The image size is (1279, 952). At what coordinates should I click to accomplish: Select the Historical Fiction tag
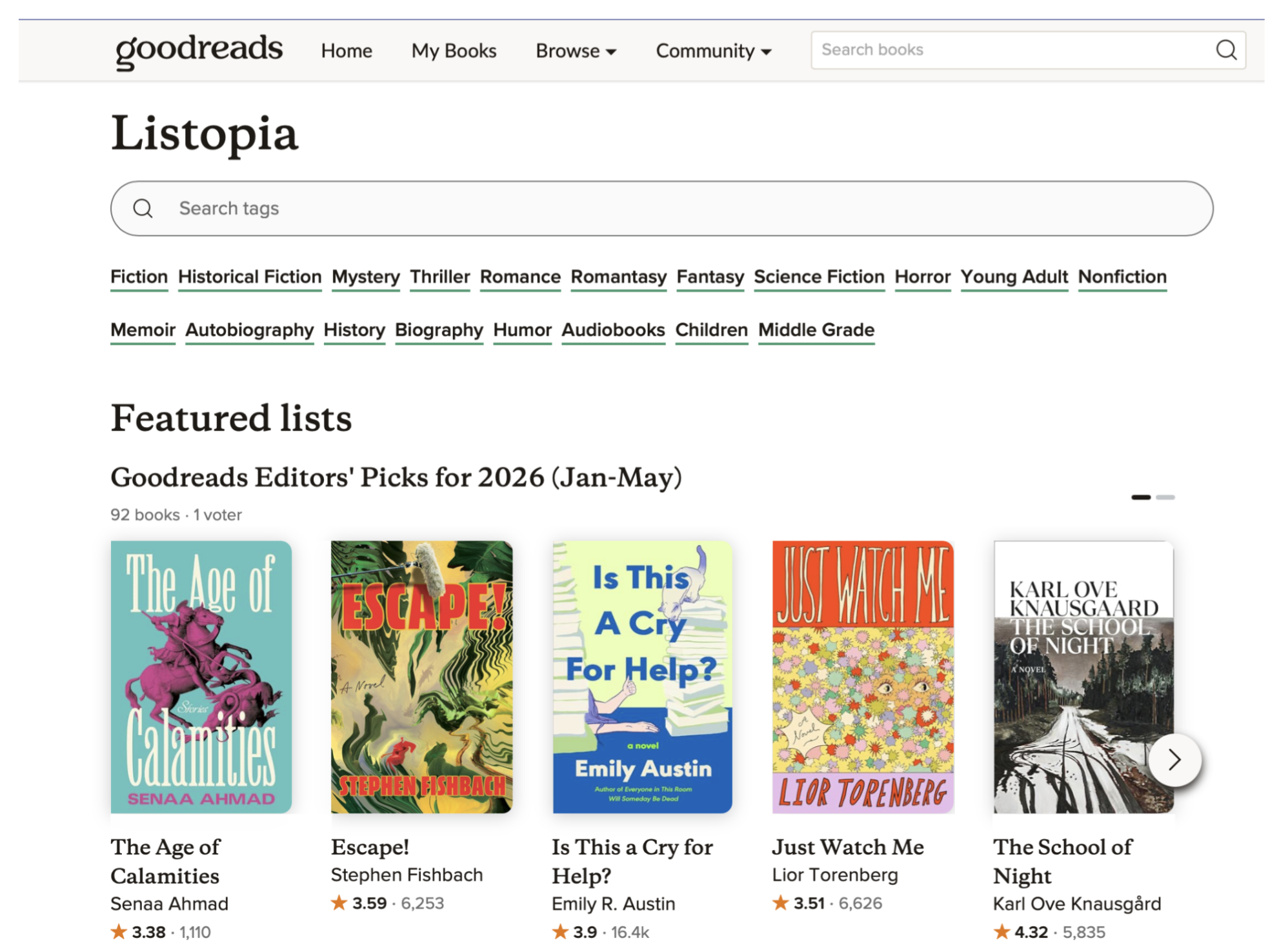tap(250, 277)
